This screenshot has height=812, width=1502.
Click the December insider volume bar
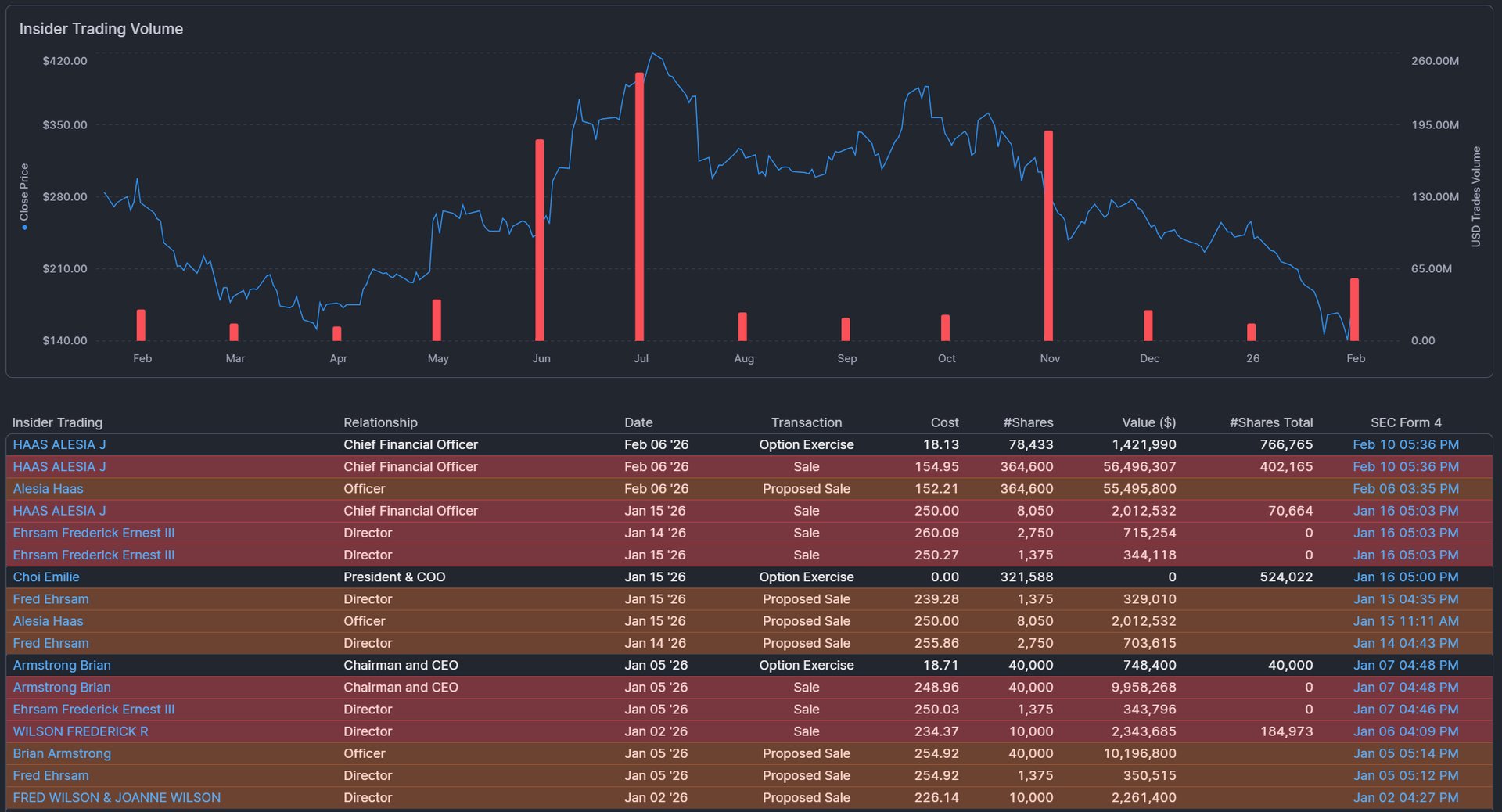(1148, 325)
